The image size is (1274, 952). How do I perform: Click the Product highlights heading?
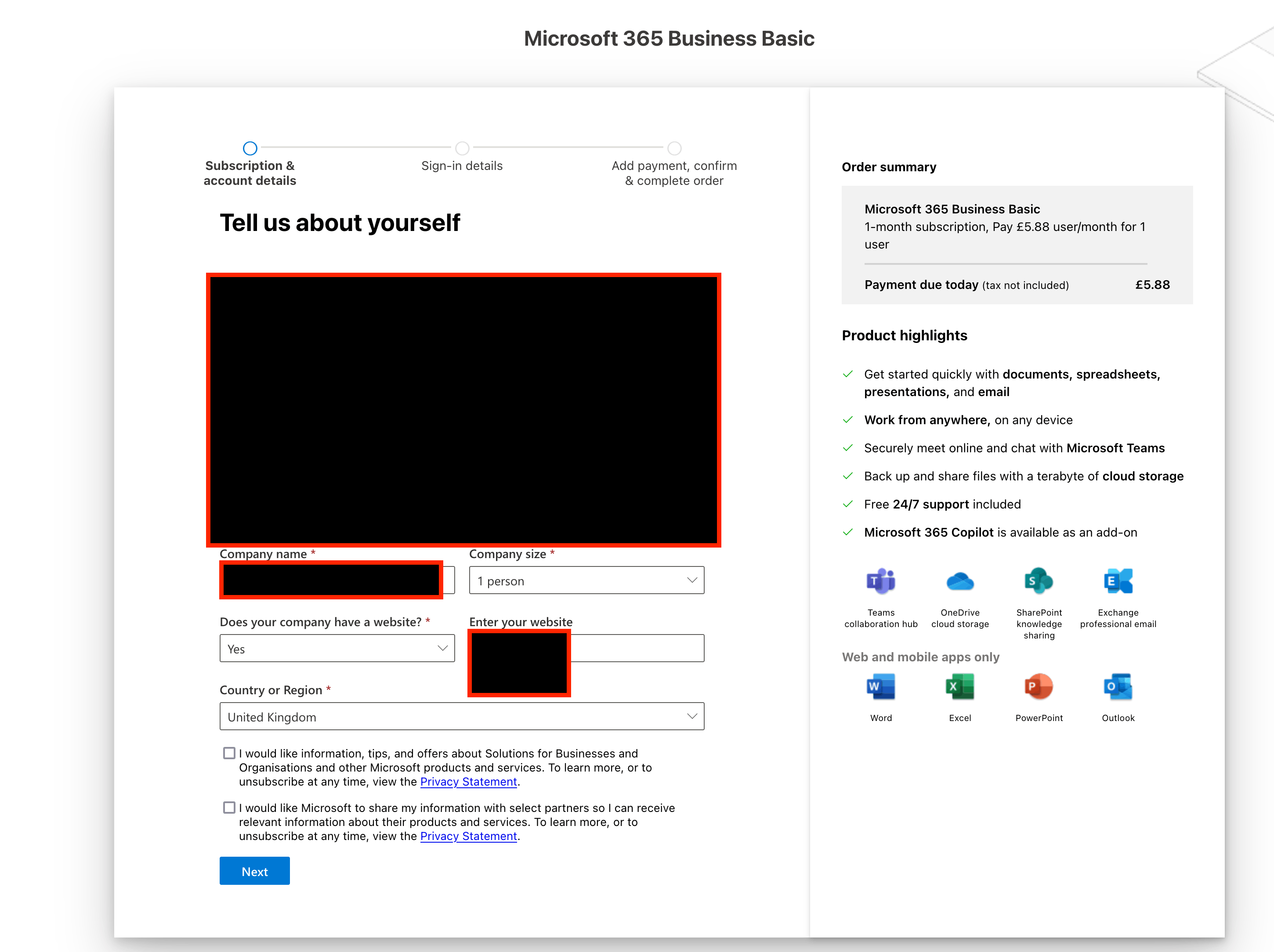pyautogui.click(x=904, y=335)
